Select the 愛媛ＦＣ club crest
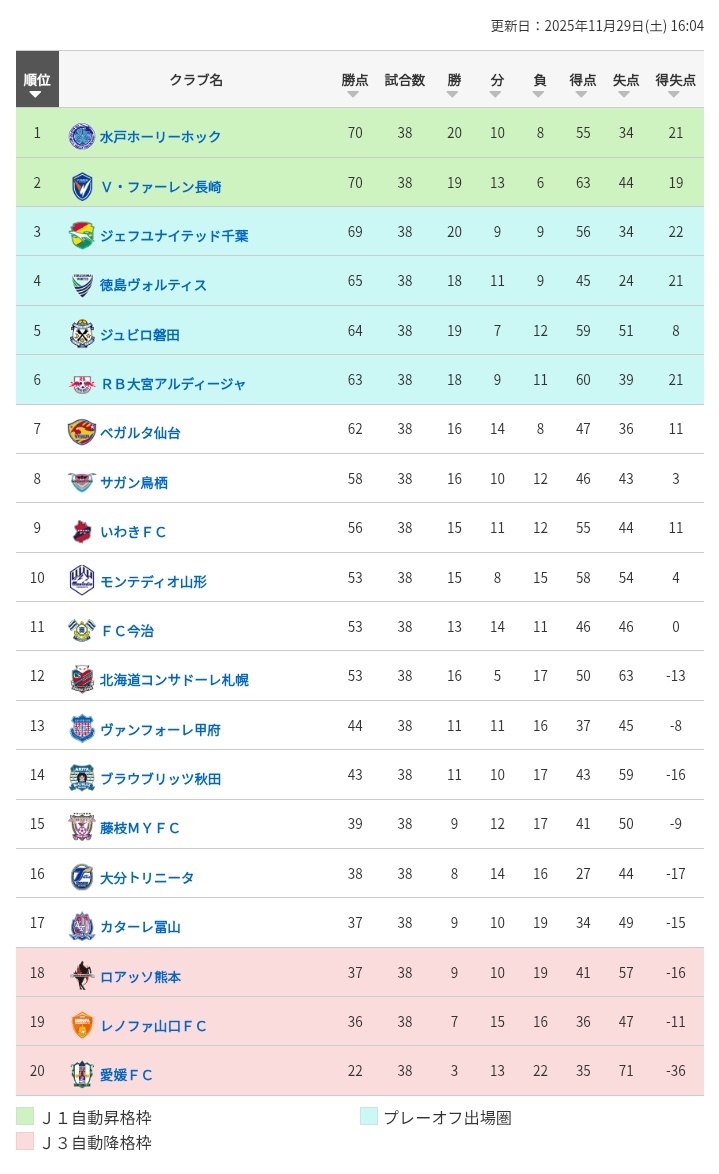The width and height of the screenshot is (719, 1174). tap(81, 1071)
